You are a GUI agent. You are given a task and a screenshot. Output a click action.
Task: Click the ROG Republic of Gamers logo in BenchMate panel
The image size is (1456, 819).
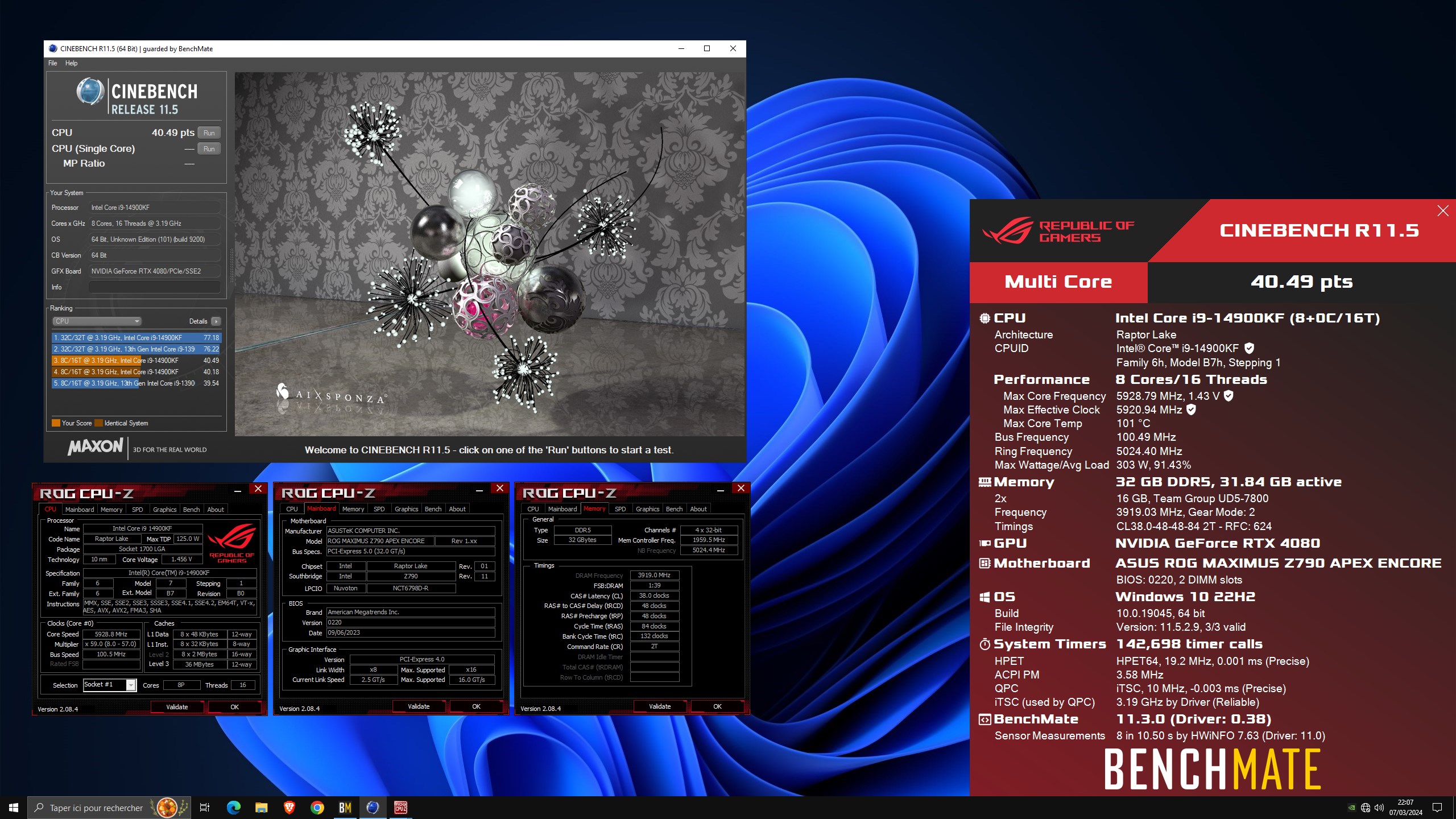[1058, 230]
